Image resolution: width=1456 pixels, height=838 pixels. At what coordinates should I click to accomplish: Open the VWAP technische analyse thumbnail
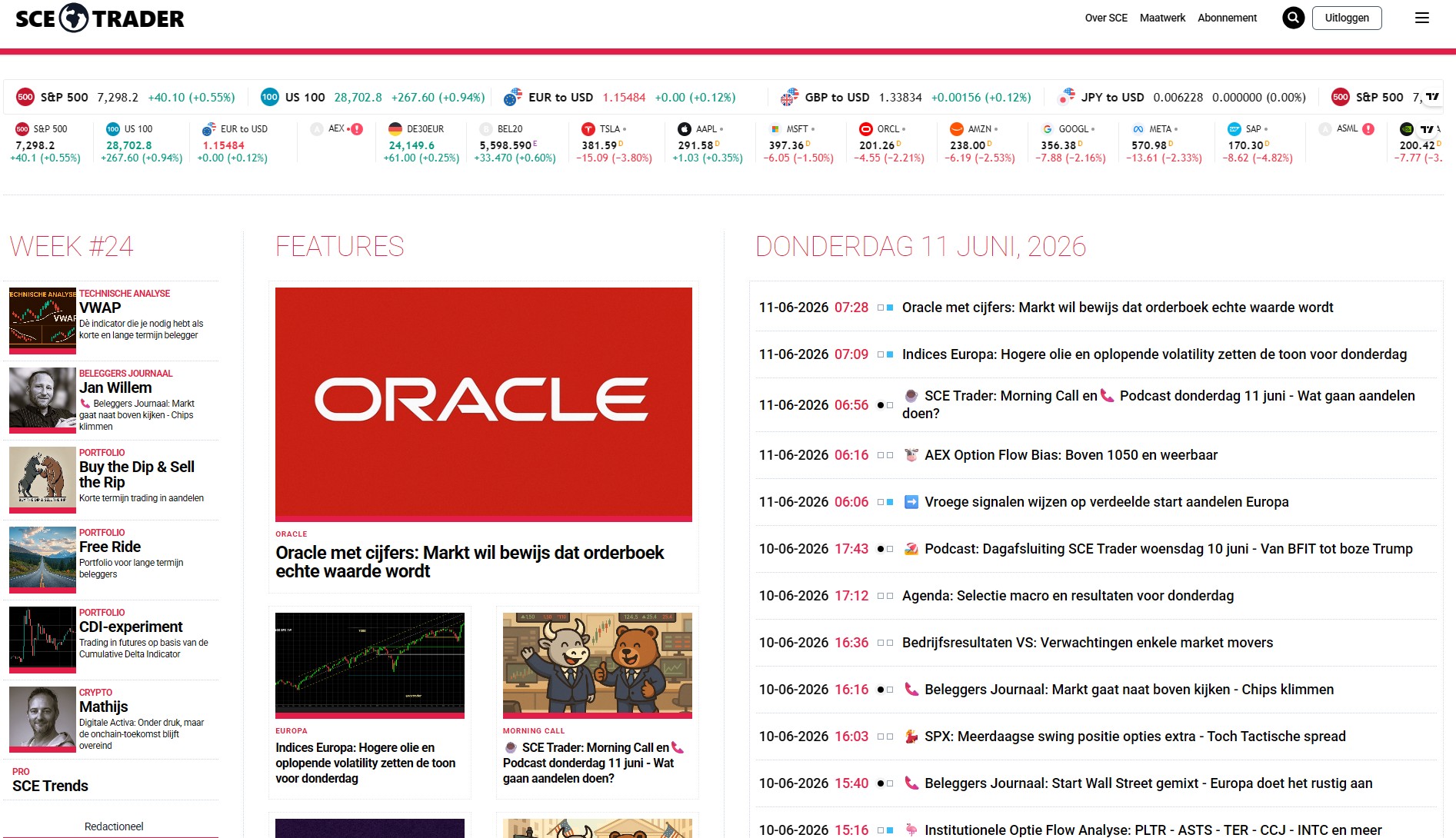click(x=42, y=319)
